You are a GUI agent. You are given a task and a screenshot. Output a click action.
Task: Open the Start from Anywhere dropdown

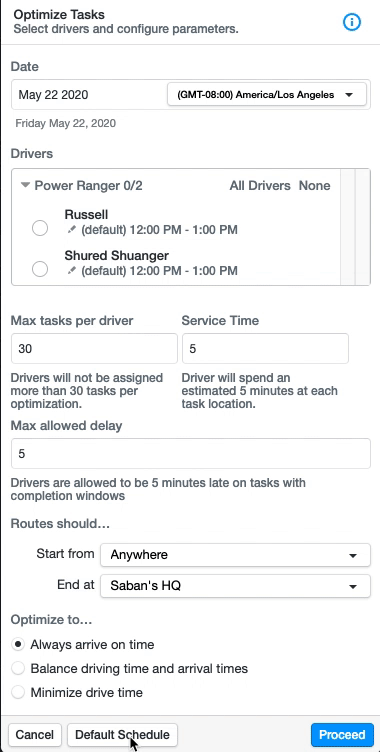(235, 555)
